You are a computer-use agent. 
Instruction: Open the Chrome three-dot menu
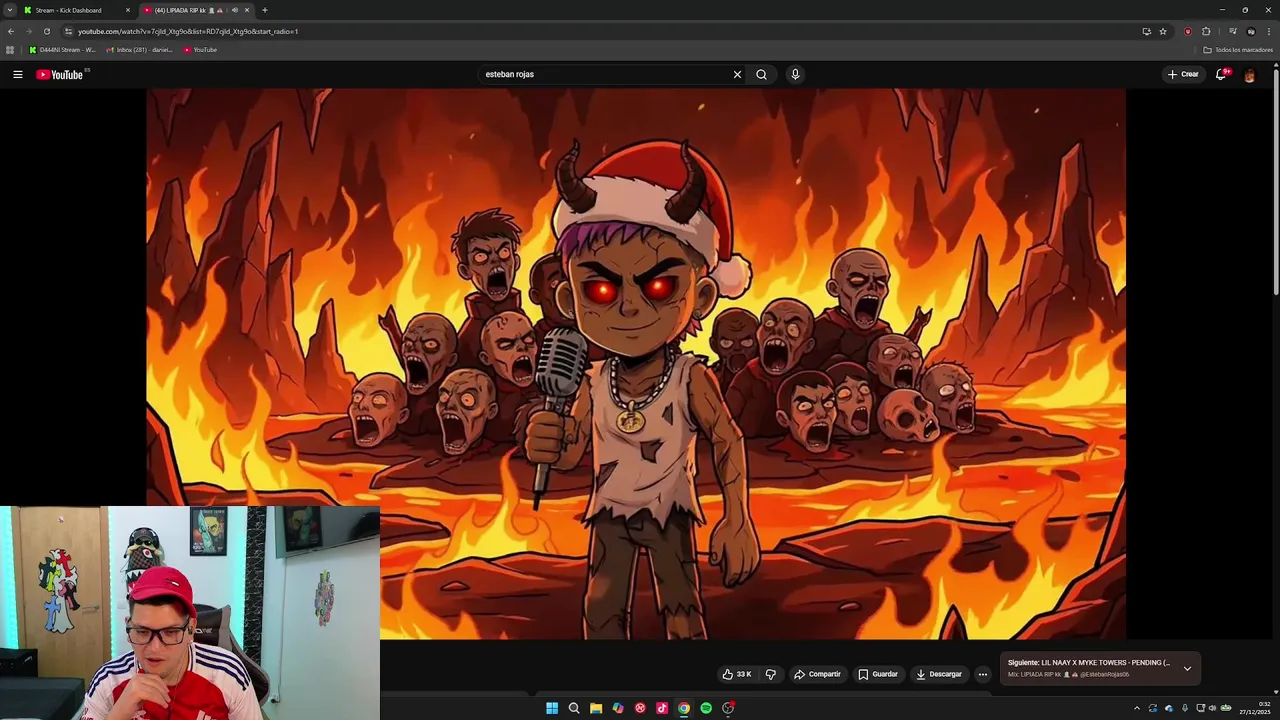(1268, 31)
